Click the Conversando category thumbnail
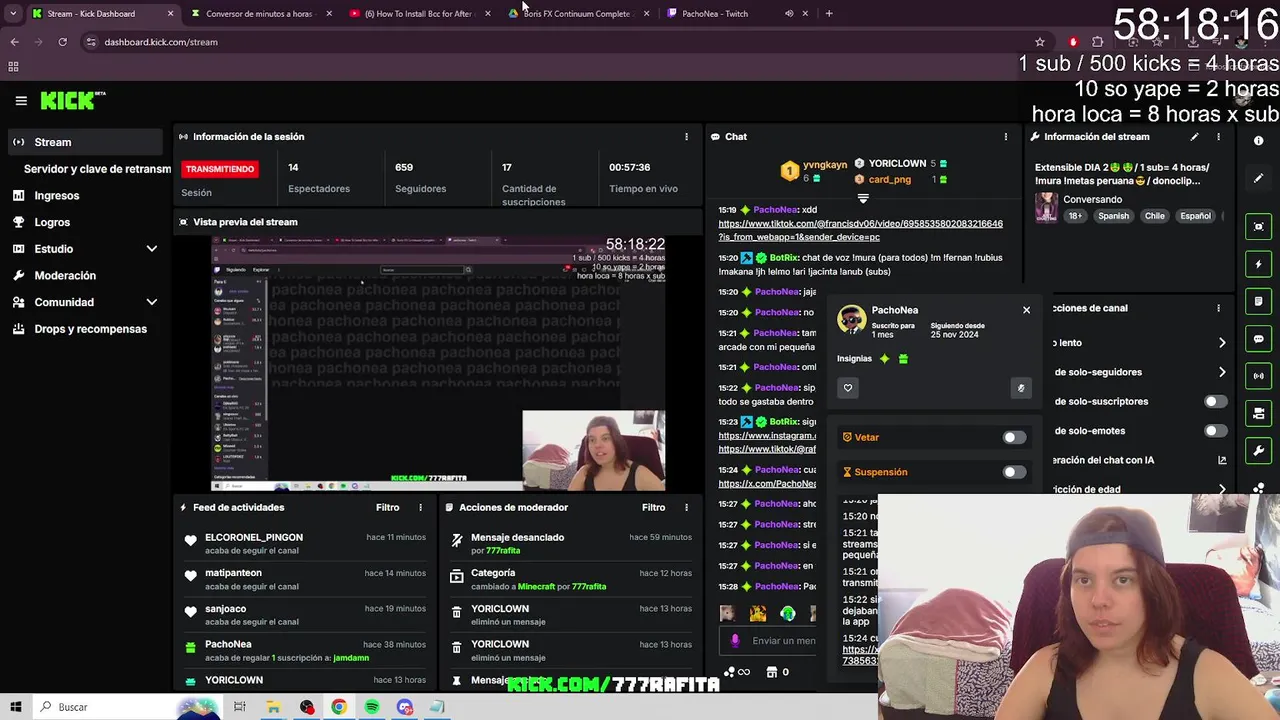 coord(1046,207)
